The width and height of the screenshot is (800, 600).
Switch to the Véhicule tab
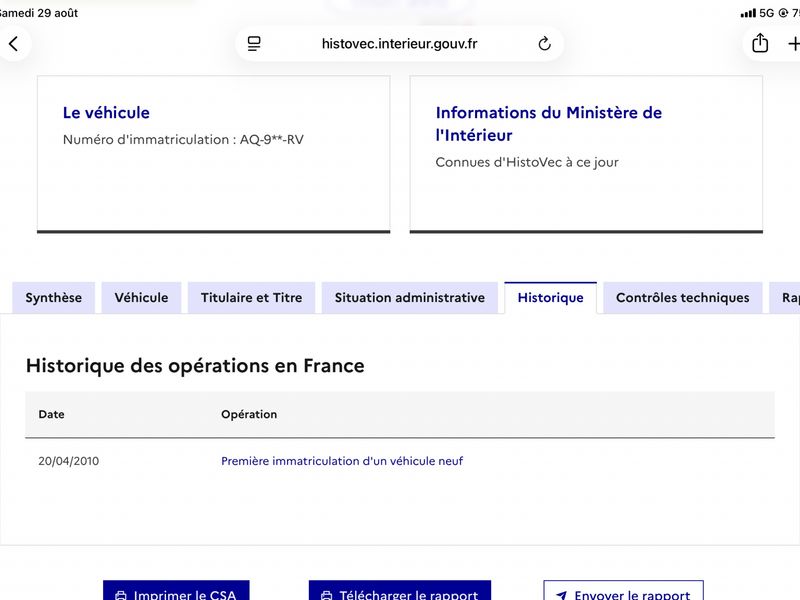coord(141,297)
